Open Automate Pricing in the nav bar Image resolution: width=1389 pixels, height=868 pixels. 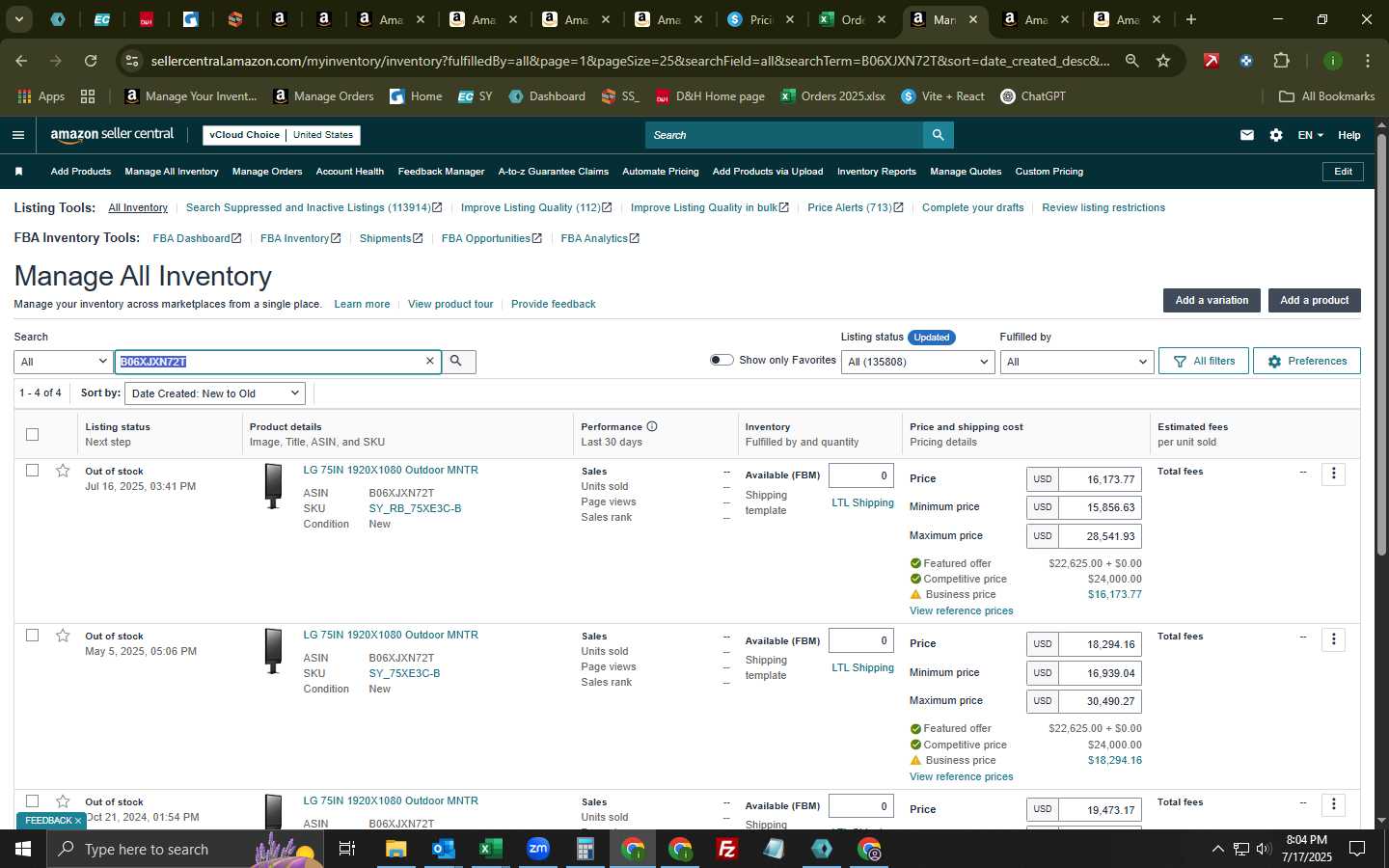click(660, 172)
